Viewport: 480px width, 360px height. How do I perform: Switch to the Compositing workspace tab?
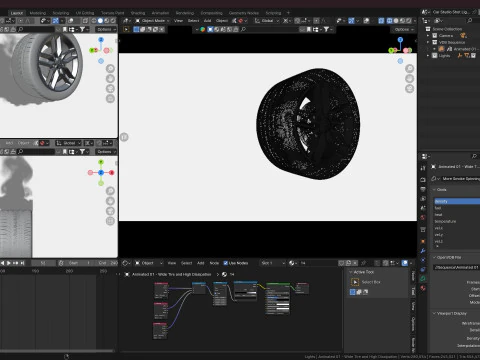point(211,13)
